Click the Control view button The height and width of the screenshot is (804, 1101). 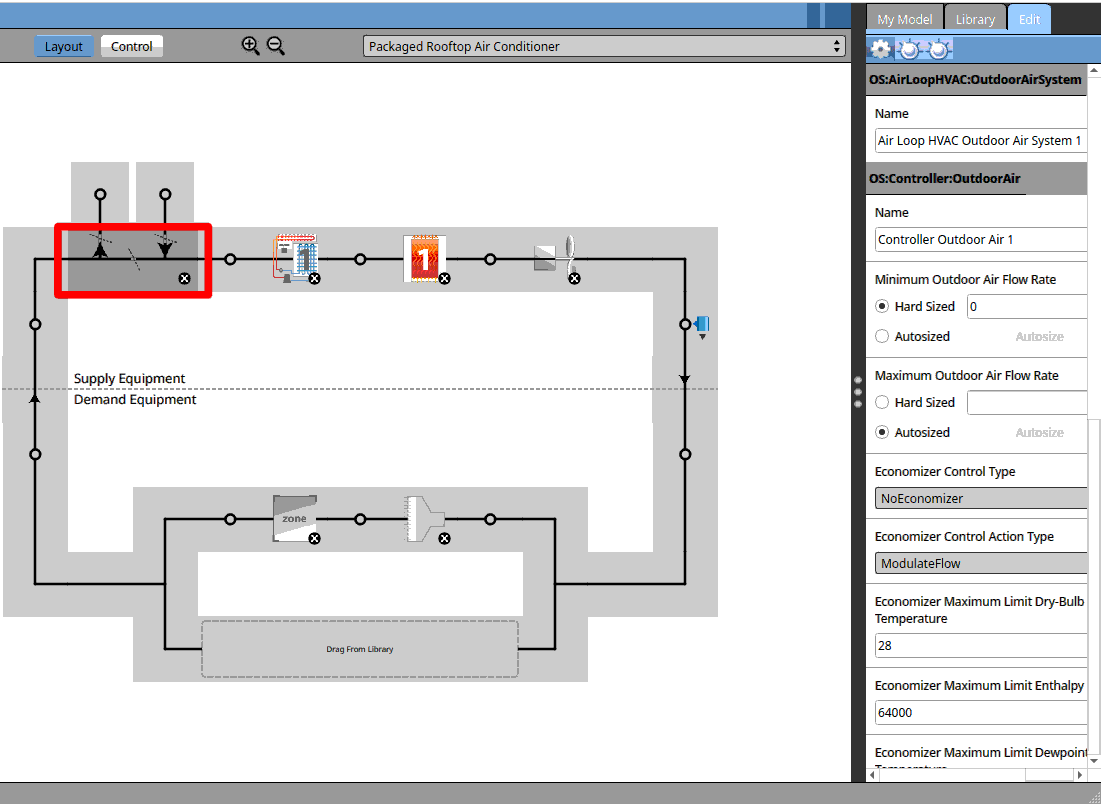pyautogui.click(x=132, y=46)
